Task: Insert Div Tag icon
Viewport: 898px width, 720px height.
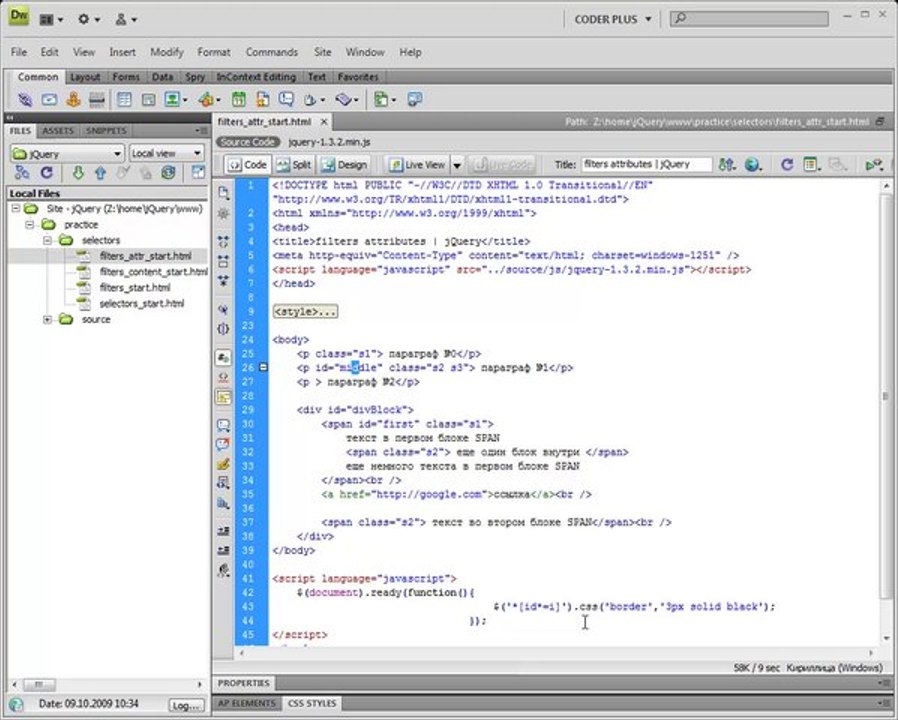Action: click(x=148, y=100)
